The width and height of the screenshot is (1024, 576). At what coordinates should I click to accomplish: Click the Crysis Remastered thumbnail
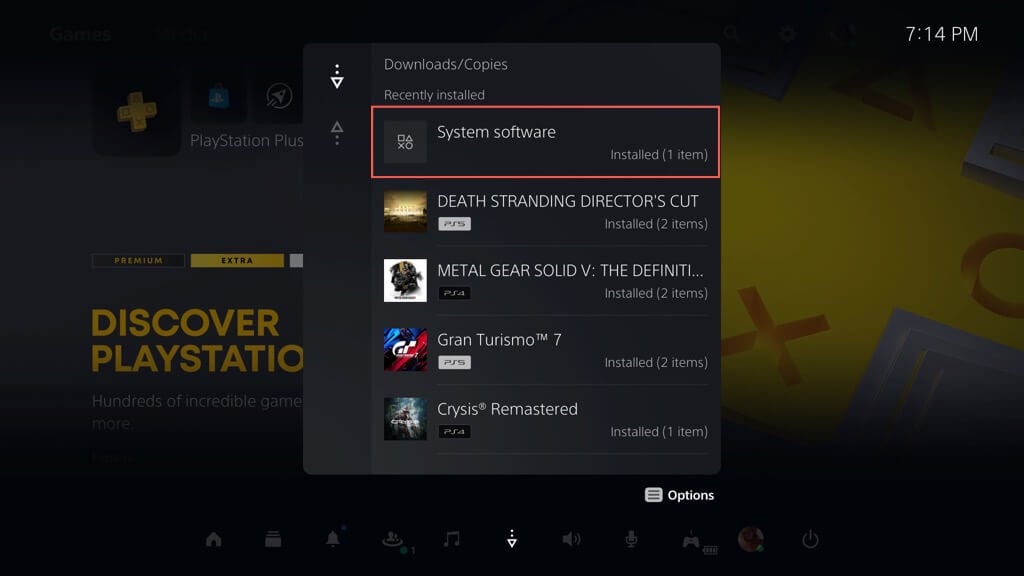[405, 419]
